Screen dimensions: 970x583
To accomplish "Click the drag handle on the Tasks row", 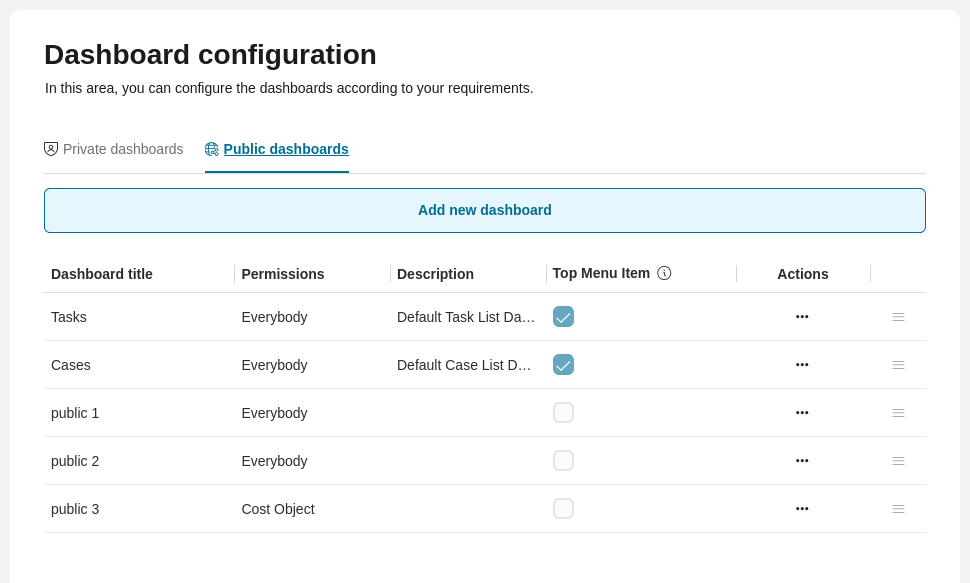I will click(x=898, y=317).
